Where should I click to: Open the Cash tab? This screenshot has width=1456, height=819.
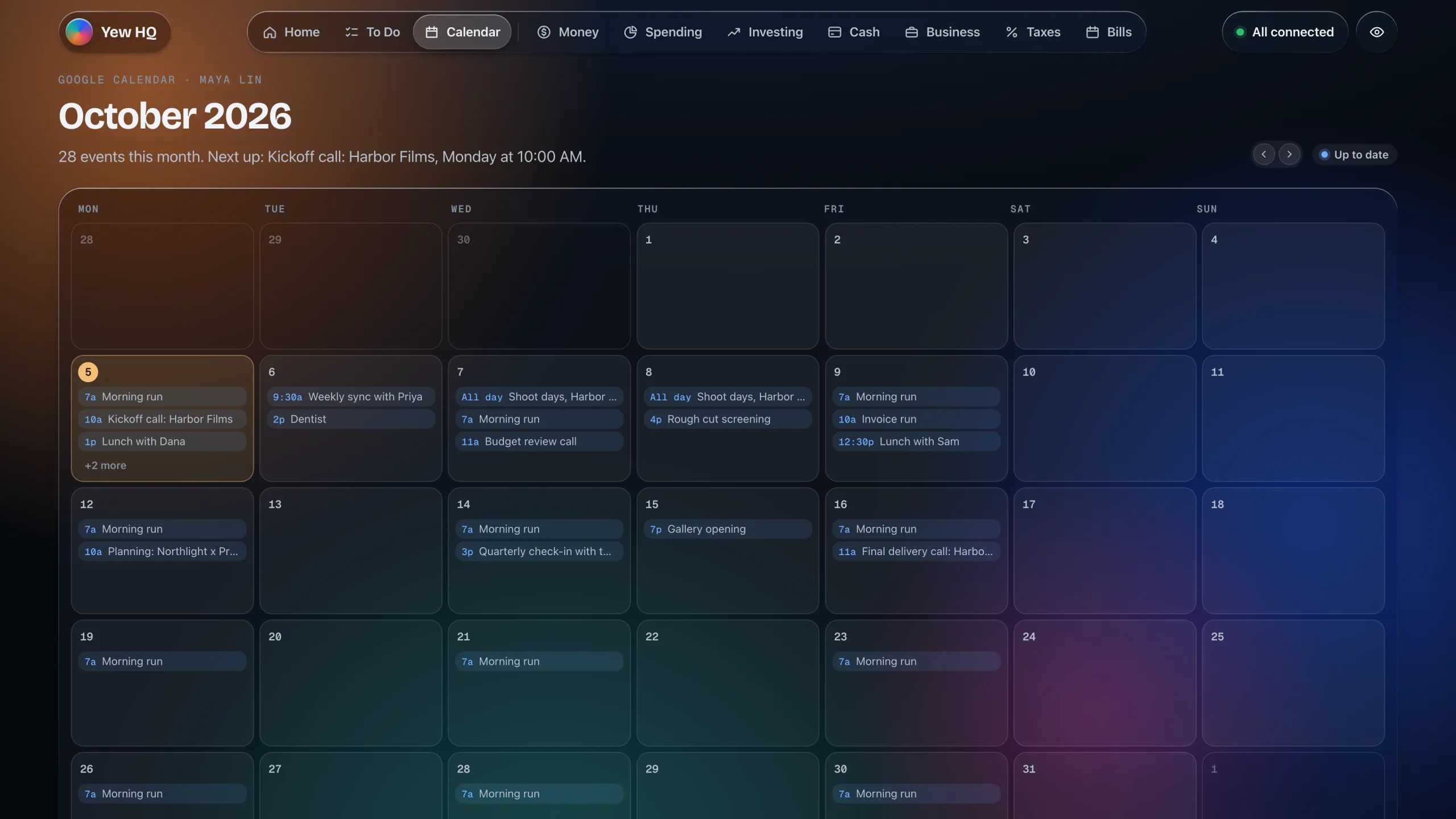pos(854,32)
